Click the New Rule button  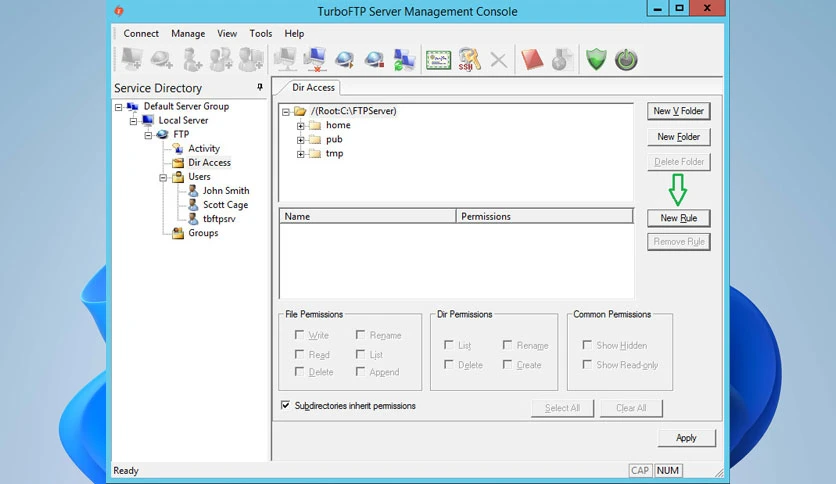click(679, 218)
